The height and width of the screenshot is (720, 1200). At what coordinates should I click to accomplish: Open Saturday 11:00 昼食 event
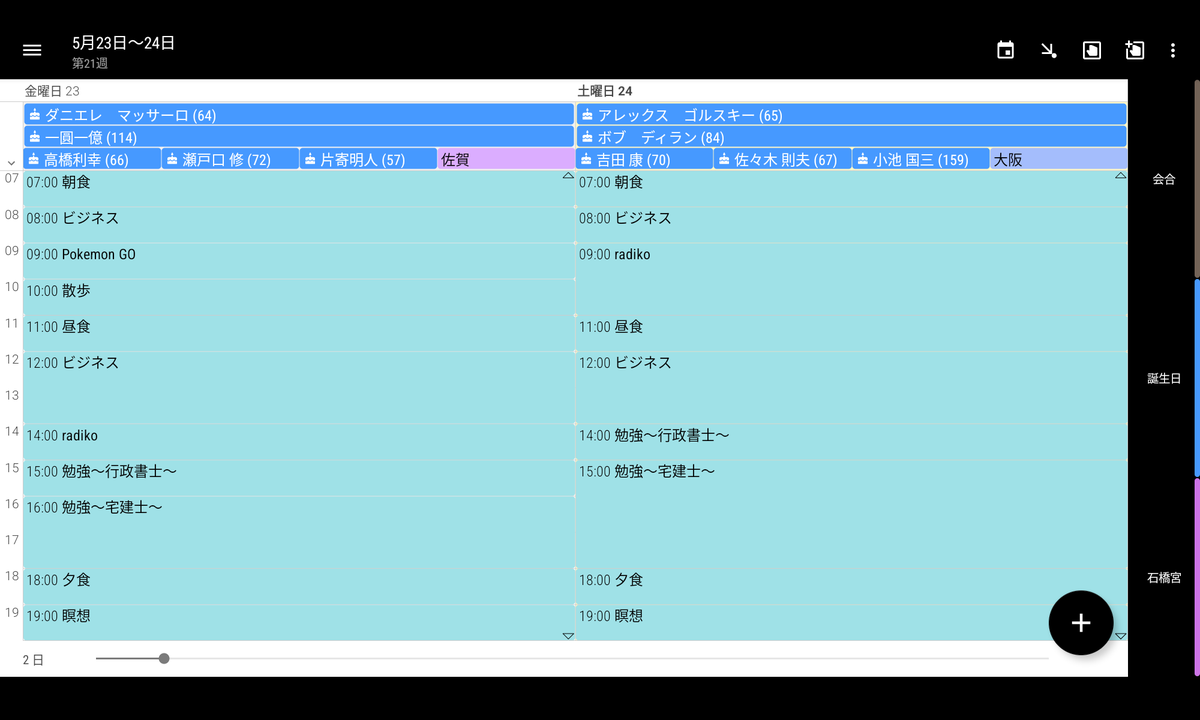(852, 332)
